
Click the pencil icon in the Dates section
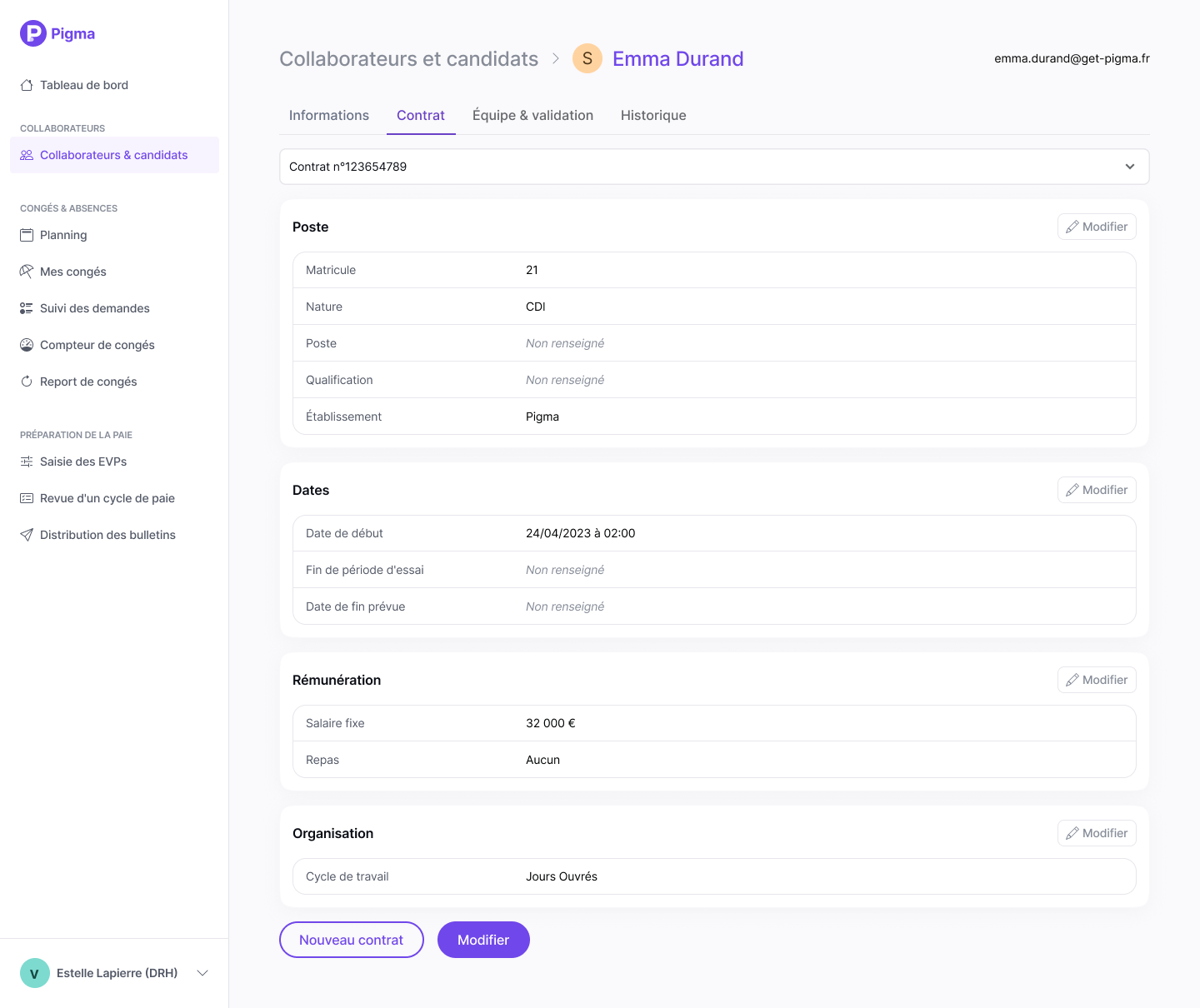1072,490
